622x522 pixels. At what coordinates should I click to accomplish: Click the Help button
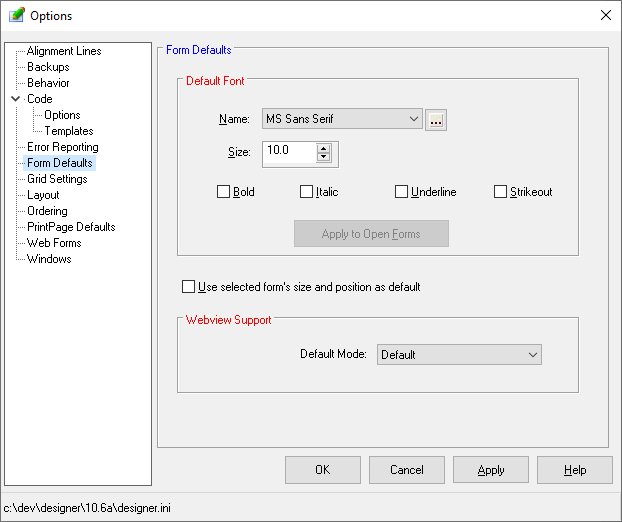[x=574, y=470]
